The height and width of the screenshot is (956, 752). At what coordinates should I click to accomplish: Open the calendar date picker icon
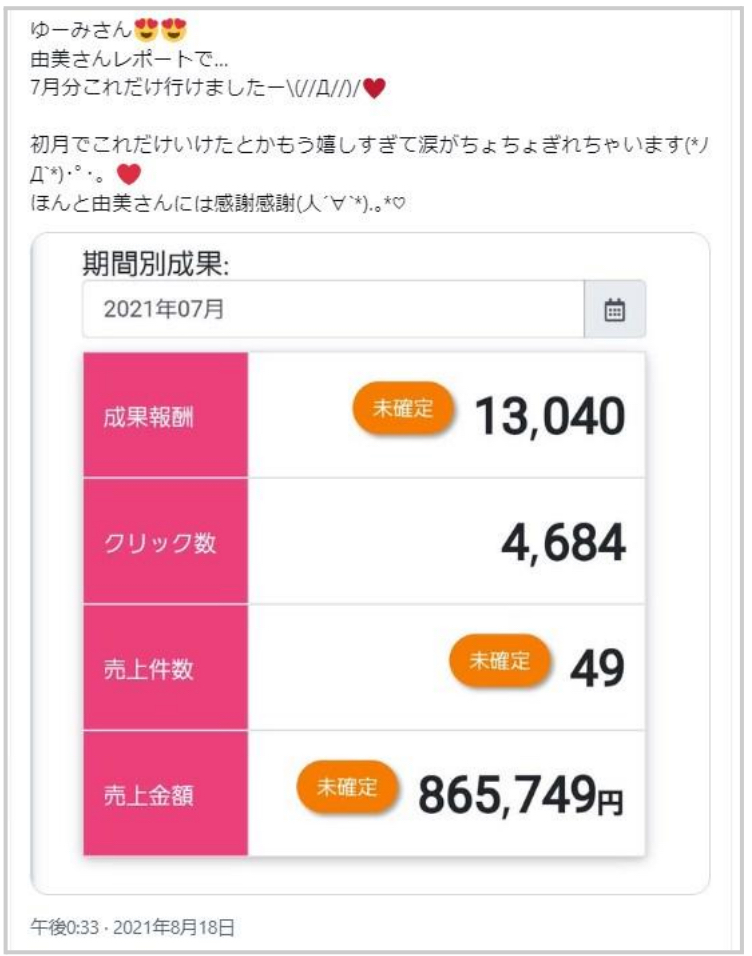[614, 309]
